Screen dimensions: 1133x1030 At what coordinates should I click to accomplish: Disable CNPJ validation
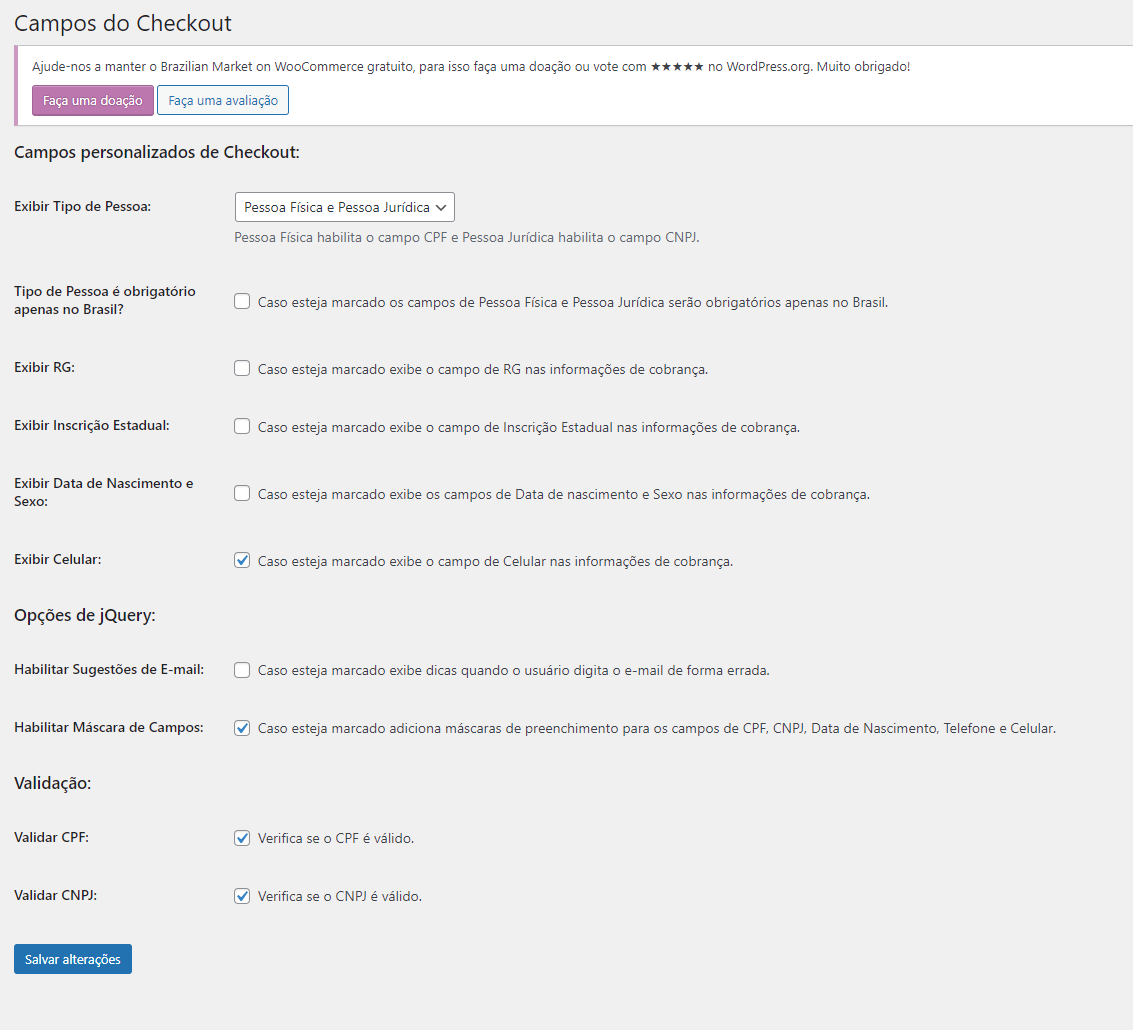[x=241, y=895]
